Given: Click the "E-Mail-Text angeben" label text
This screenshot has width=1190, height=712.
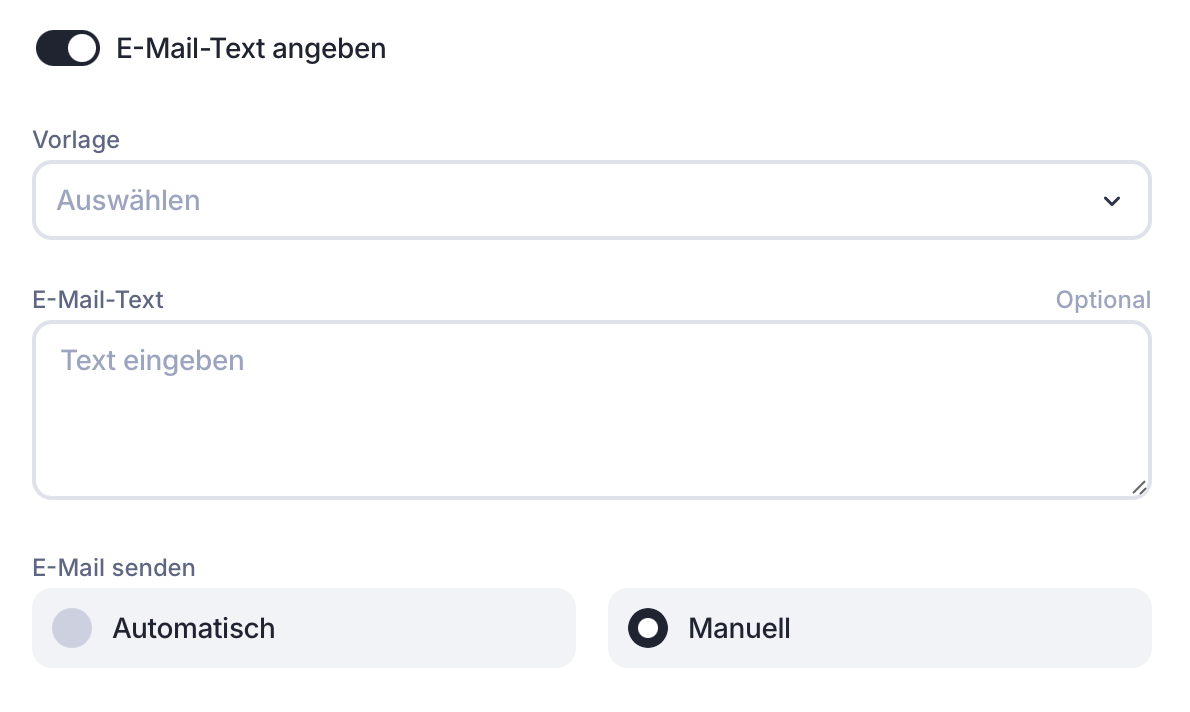Looking at the screenshot, I should pyautogui.click(x=251, y=48).
